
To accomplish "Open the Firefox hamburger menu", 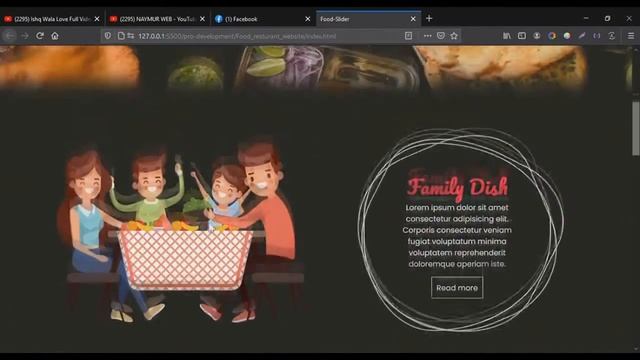I will pyautogui.click(x=631, y=36).
